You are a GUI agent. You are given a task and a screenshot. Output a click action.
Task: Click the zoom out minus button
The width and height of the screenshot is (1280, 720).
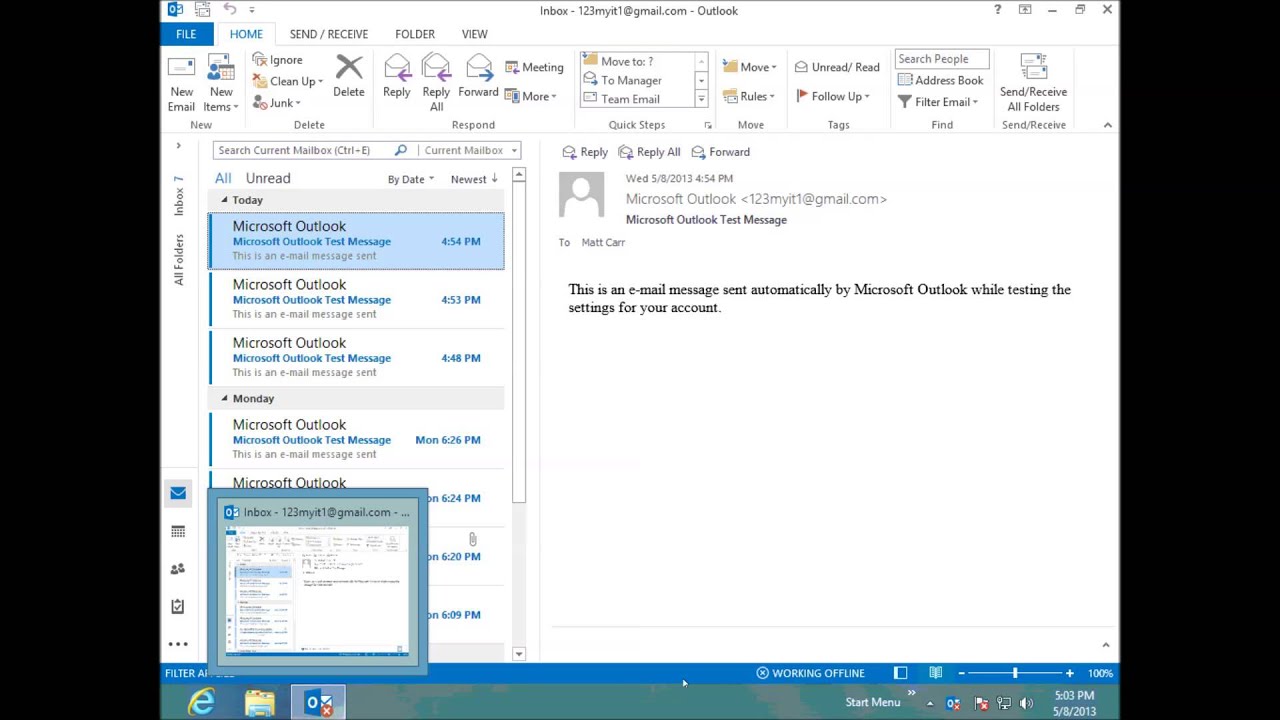click(961, 673)
